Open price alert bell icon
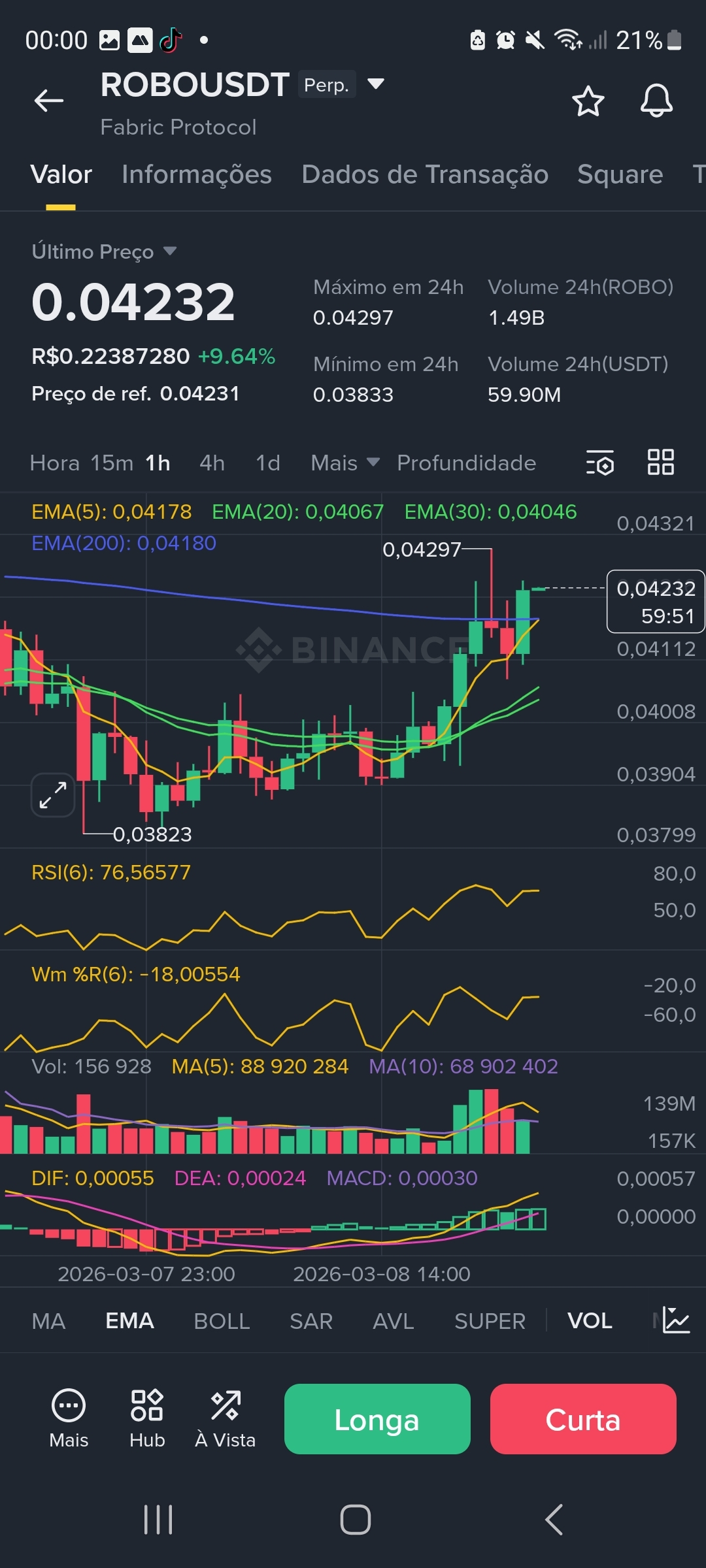The height and width of the screenshot is (1568, 706). 656,101
